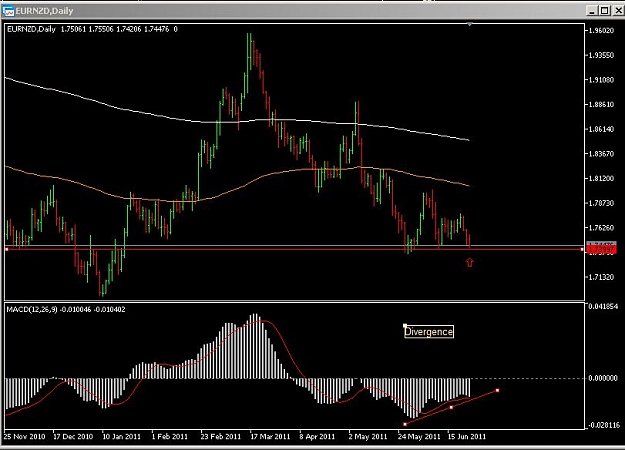The width and height of the screenshot is (625, 450).
Task: Click the red 1.73997 price tag
Action: [602, 250]
